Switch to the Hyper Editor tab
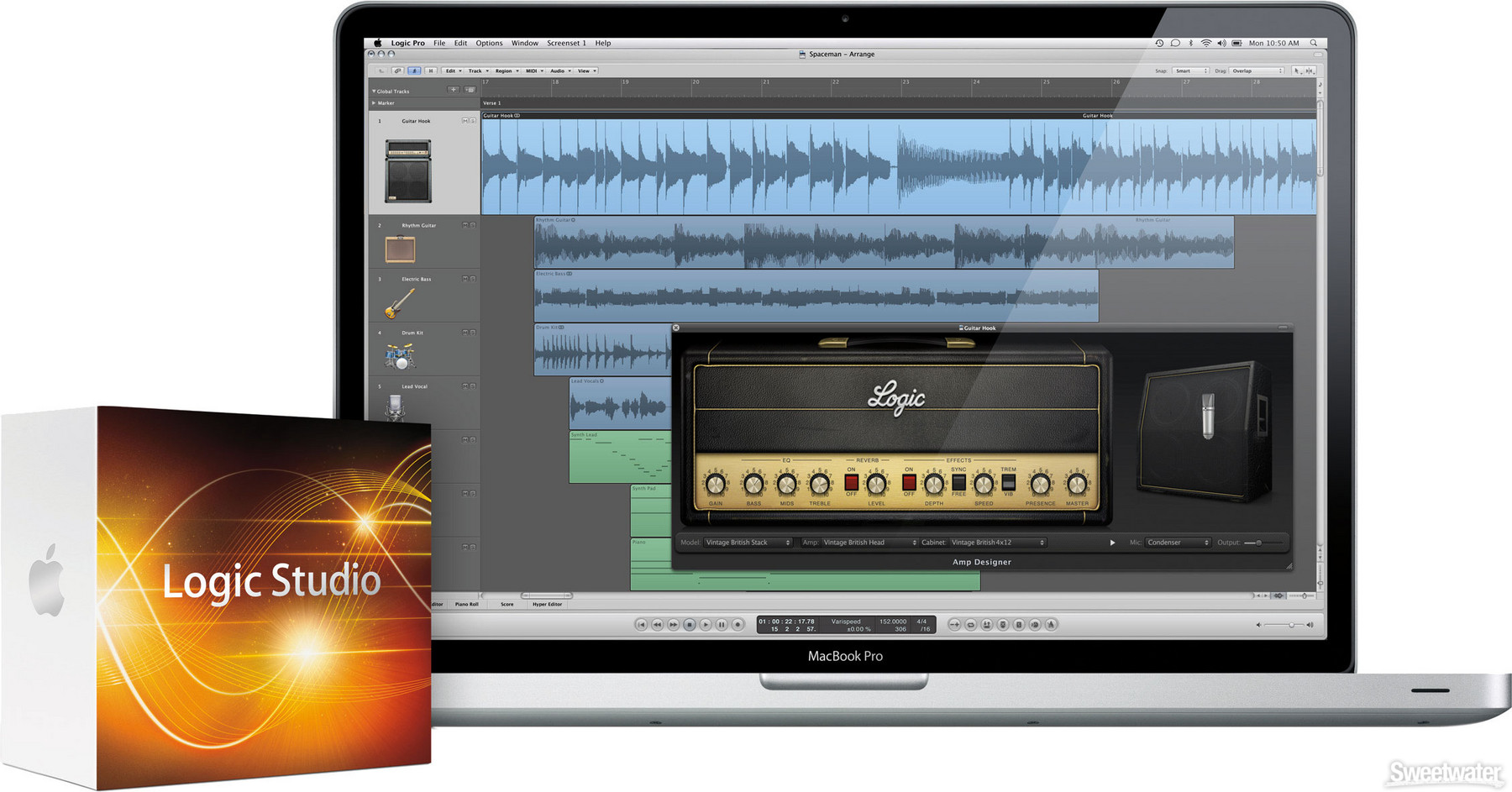This screenshot has height=792, width=1512. tap(547, 604)
